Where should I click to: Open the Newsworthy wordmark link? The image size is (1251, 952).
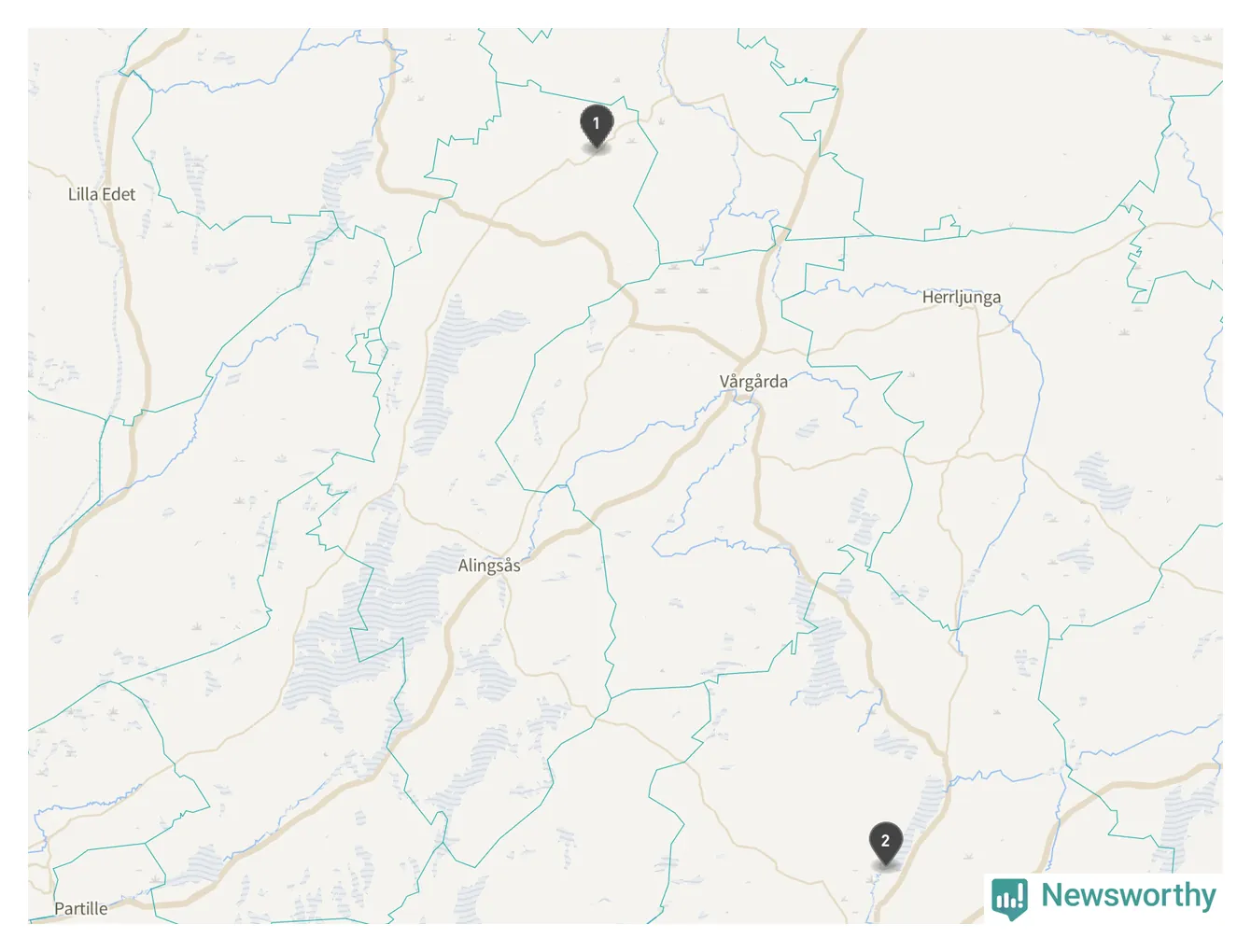pyautogui.click(x=1128, y=895)
